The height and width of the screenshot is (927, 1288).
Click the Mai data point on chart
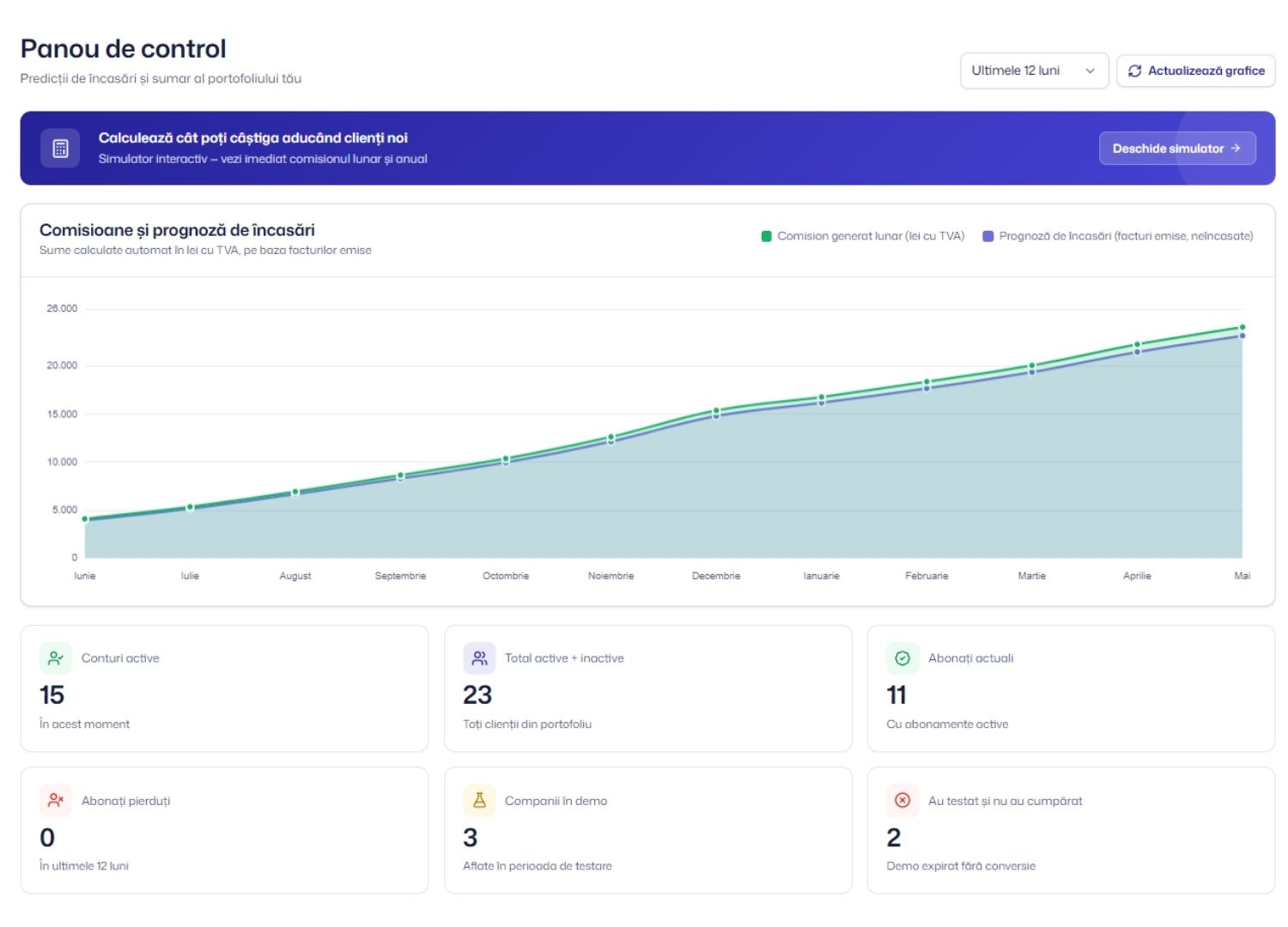click(1242, 328)
